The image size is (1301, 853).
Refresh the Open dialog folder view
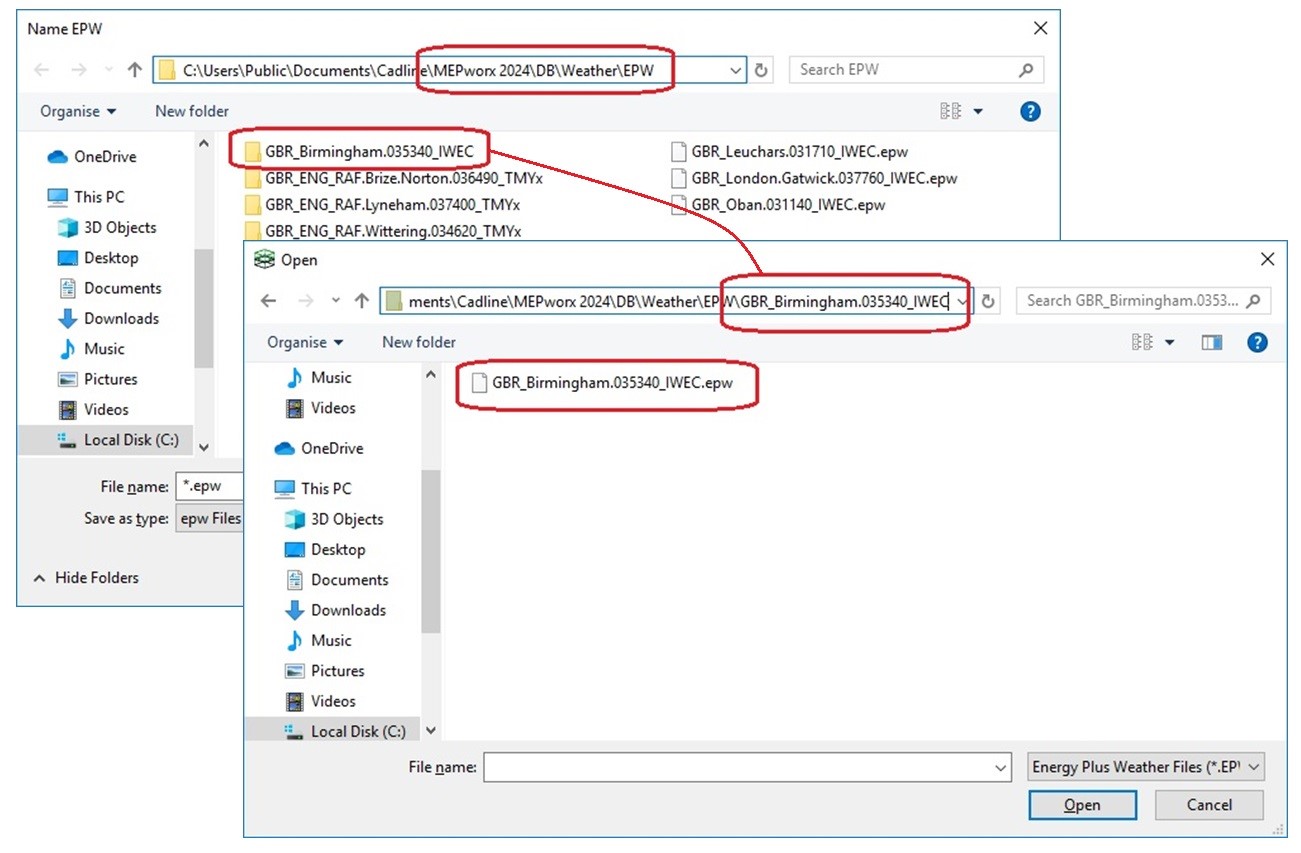click(x=989, y=301)
